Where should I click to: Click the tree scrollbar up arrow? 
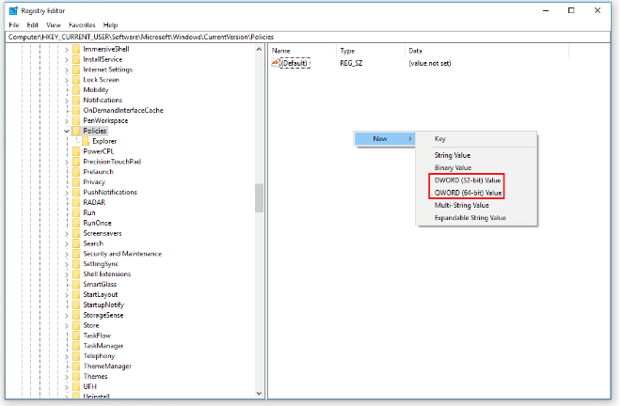[259, 49]
